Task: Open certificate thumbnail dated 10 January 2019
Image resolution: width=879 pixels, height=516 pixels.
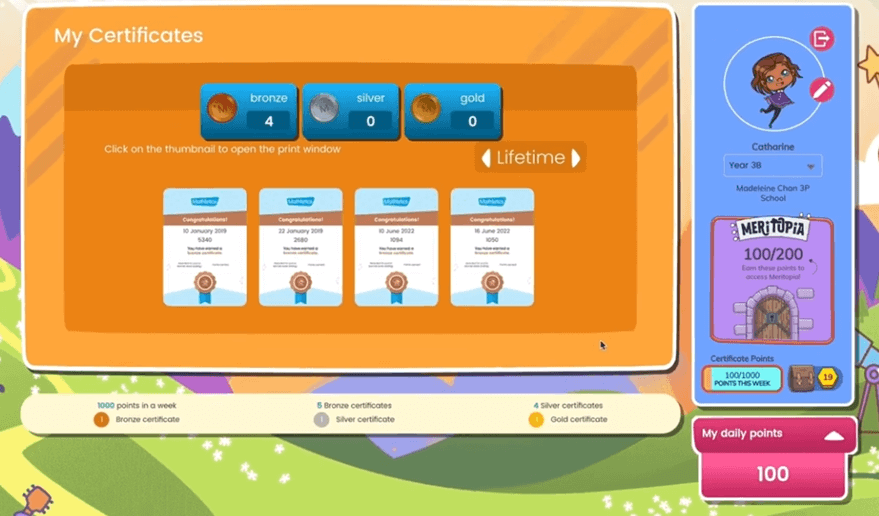Action: 205,247
